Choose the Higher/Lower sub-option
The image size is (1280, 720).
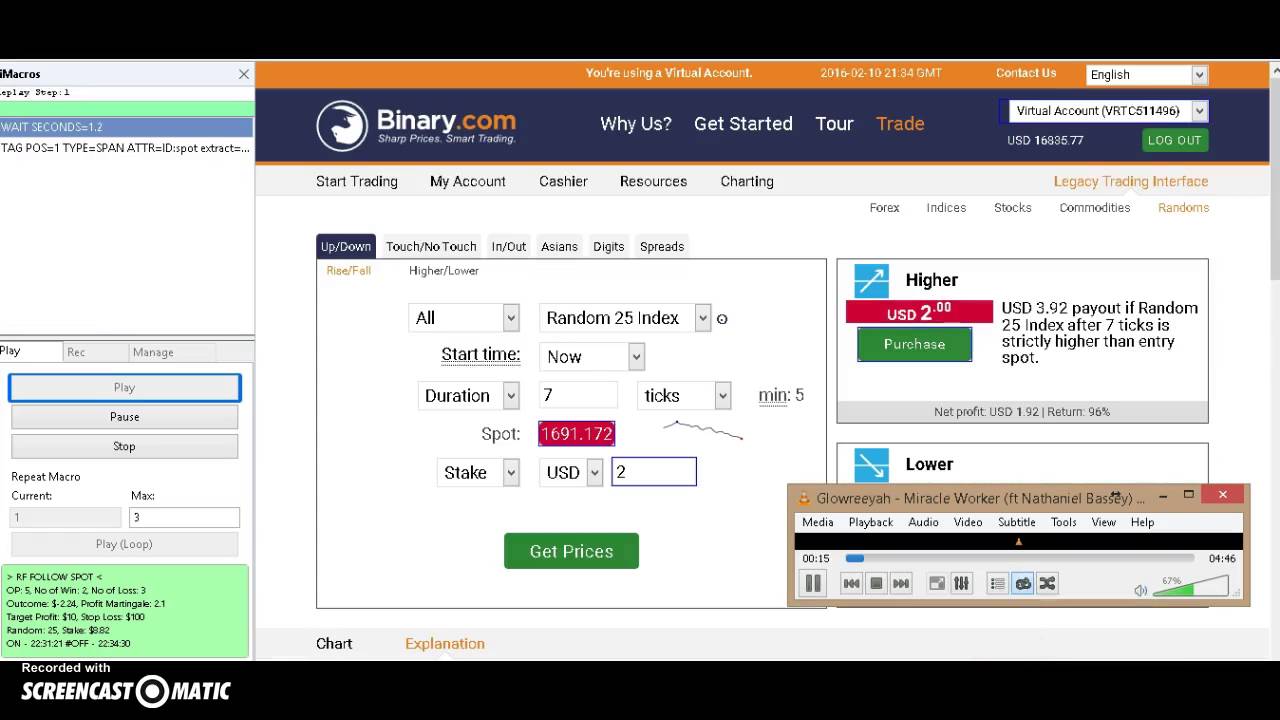[444, 271]
